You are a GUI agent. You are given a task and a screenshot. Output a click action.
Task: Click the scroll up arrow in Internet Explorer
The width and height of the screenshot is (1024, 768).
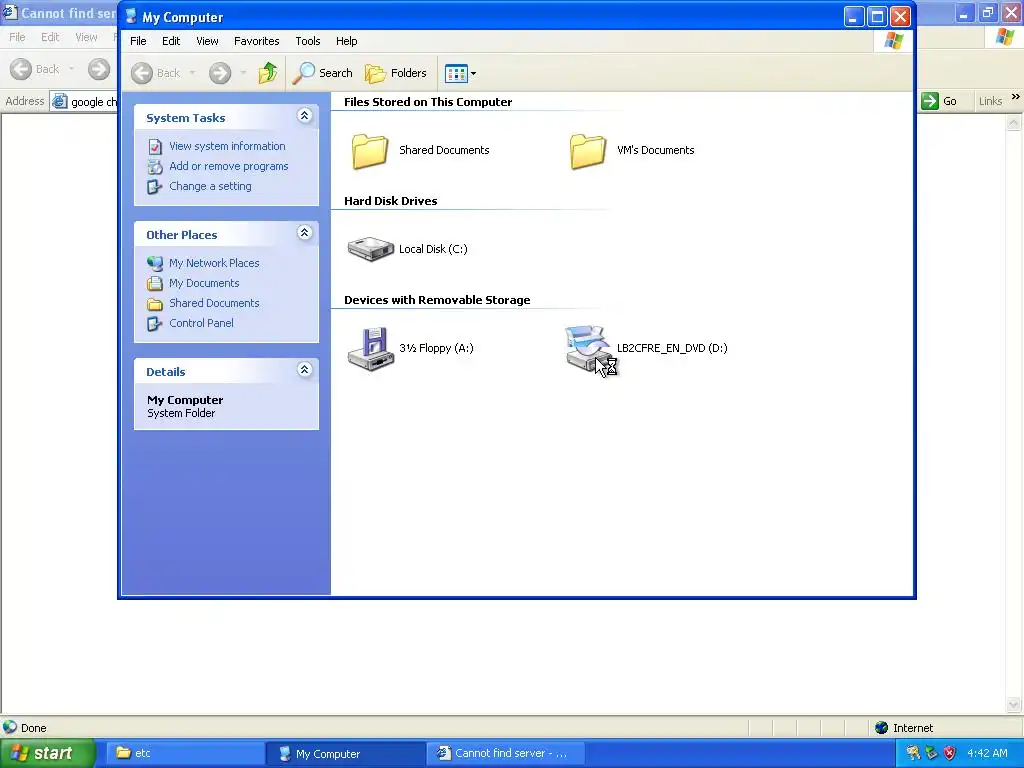1014,122
